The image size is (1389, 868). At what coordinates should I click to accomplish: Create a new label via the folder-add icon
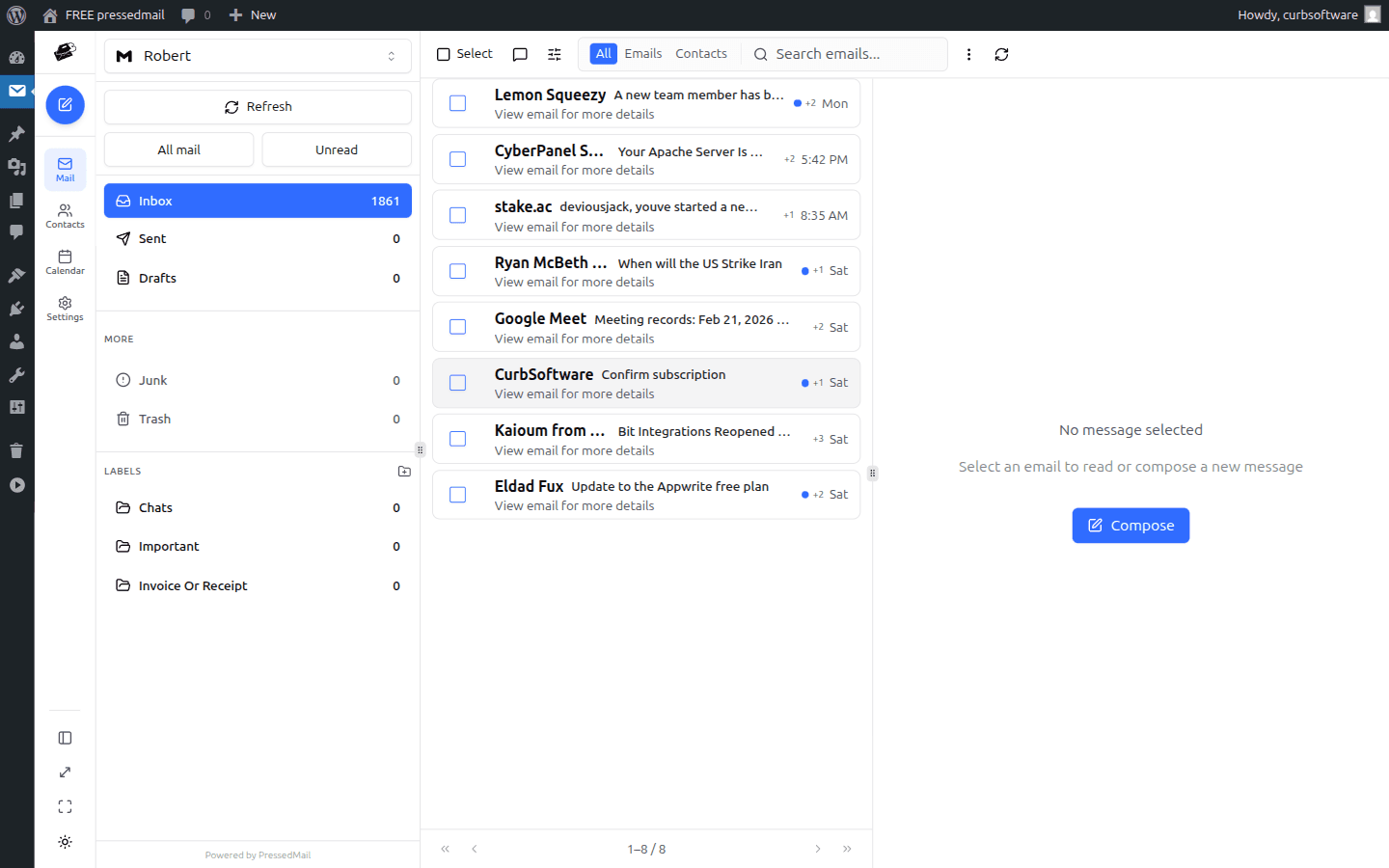click(404, 471)
